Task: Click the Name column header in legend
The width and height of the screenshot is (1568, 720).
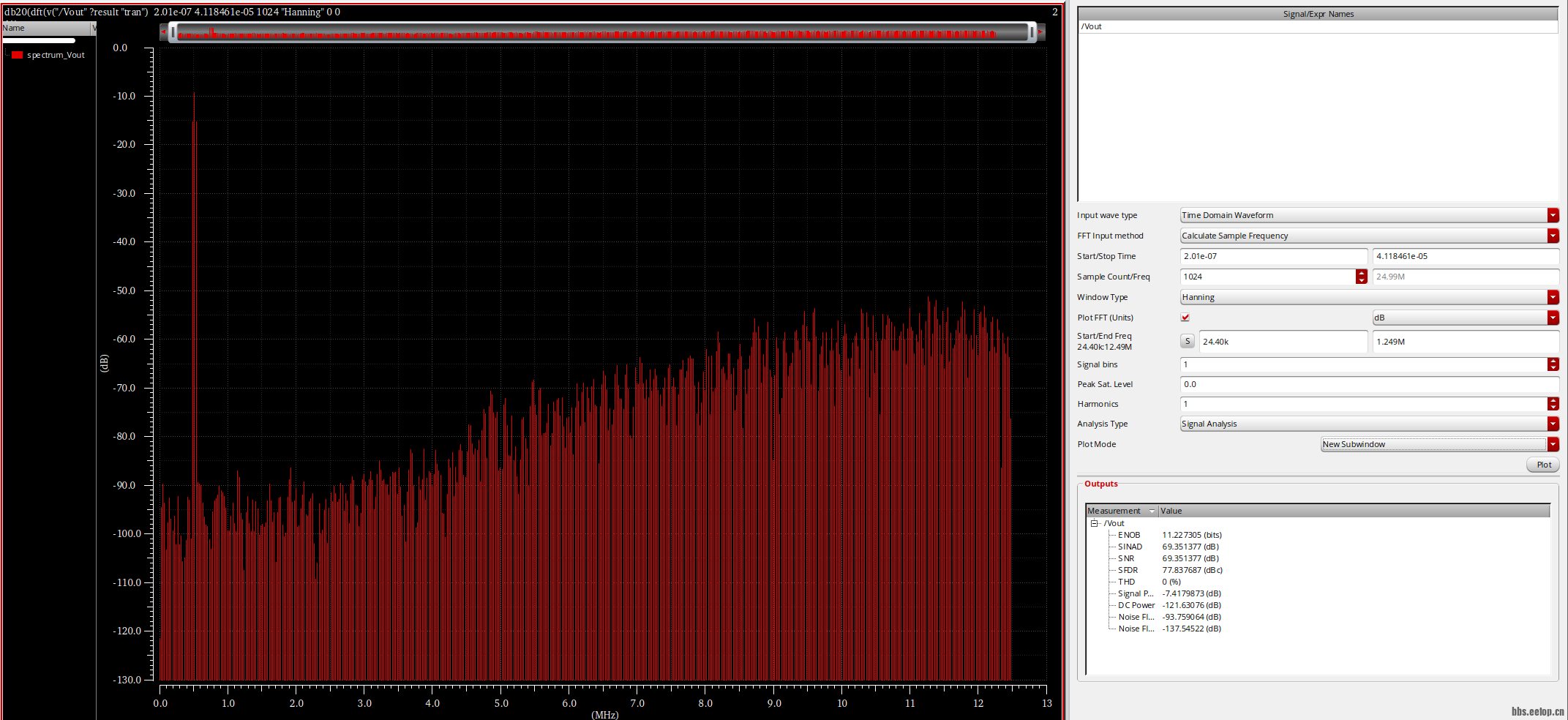Action: (45, 28)
